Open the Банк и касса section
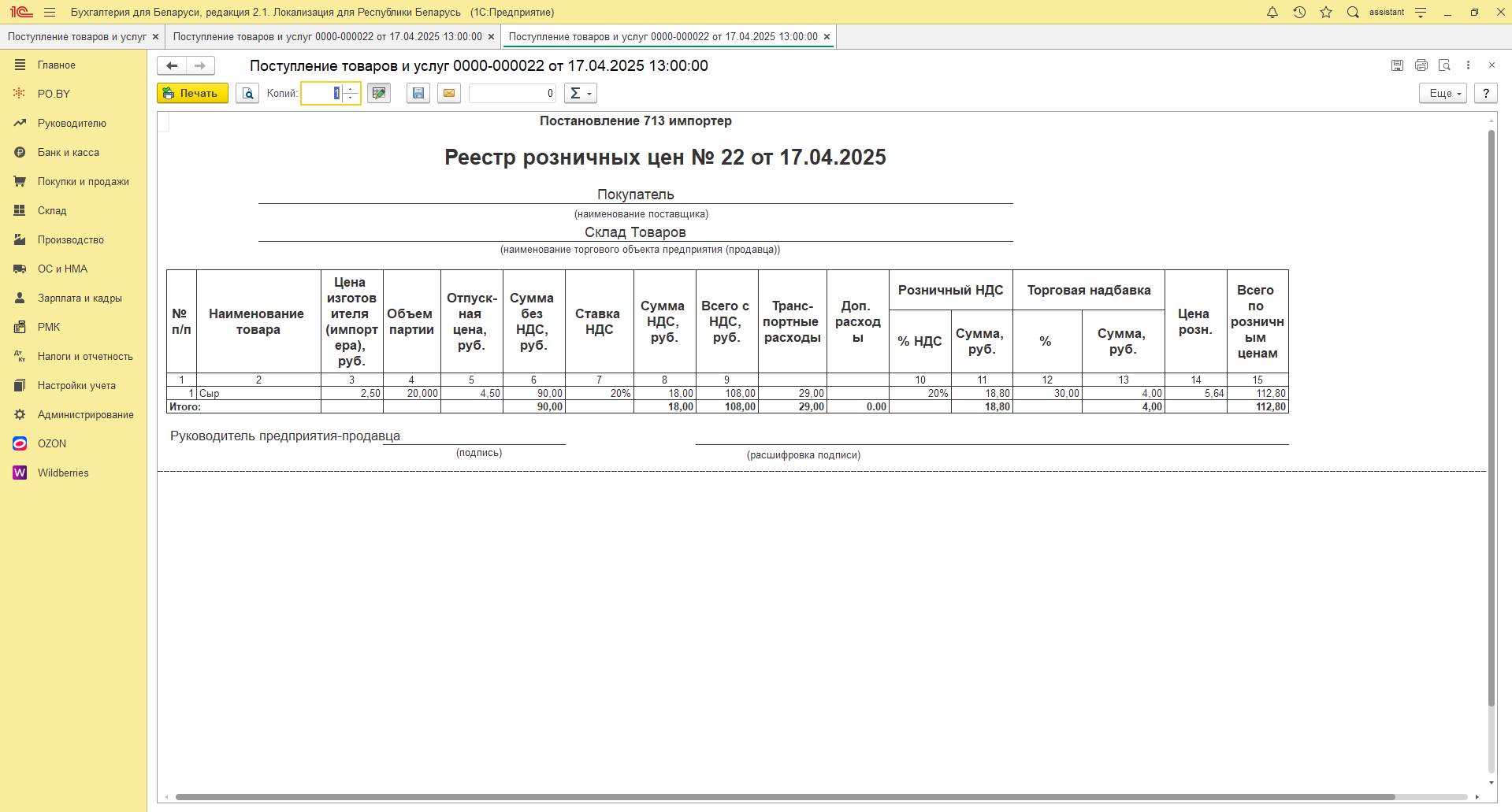The width and height of the screenshot is (1512, 812). pos(69,153)
